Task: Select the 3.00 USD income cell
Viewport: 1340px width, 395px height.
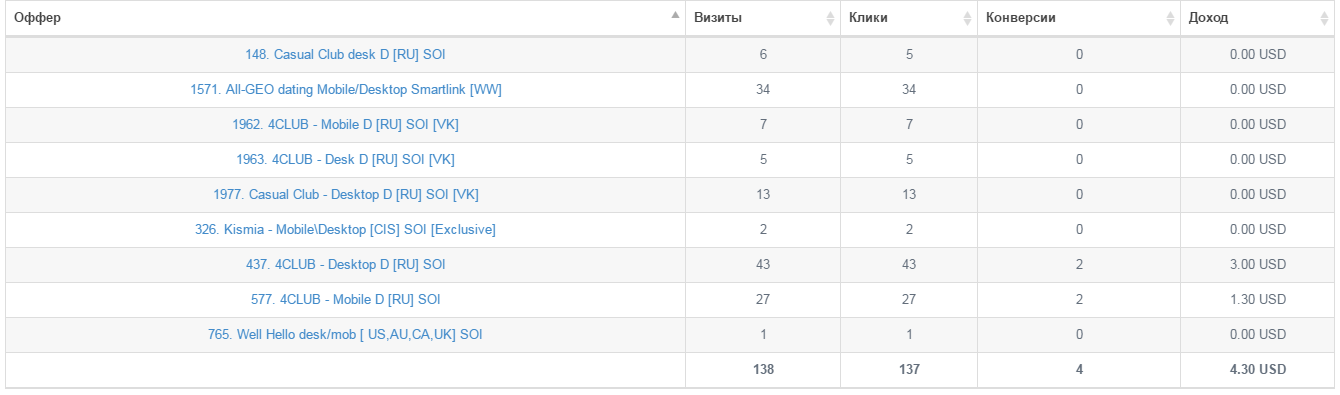Action: 1258,264
